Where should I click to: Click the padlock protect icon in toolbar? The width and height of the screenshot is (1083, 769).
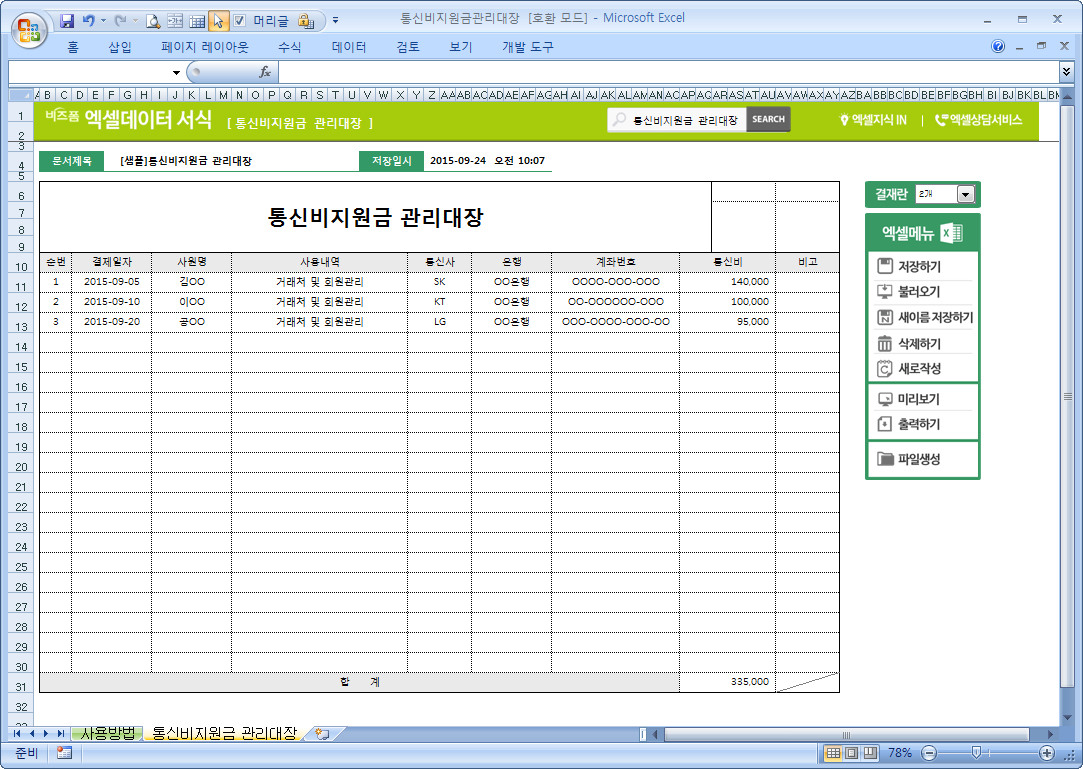point(305,20)
